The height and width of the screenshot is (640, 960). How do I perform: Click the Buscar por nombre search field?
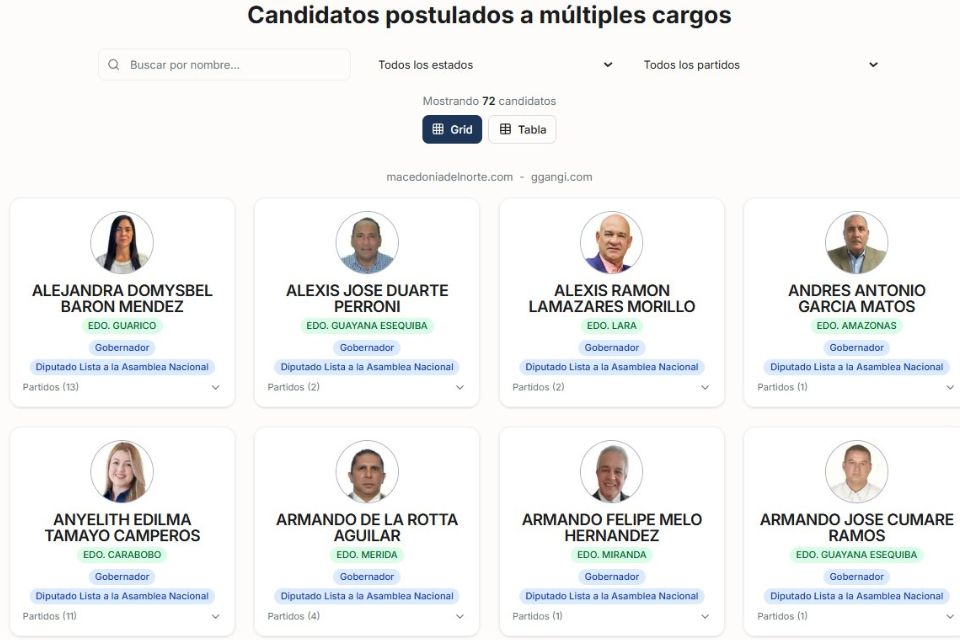tap(224, 64)
